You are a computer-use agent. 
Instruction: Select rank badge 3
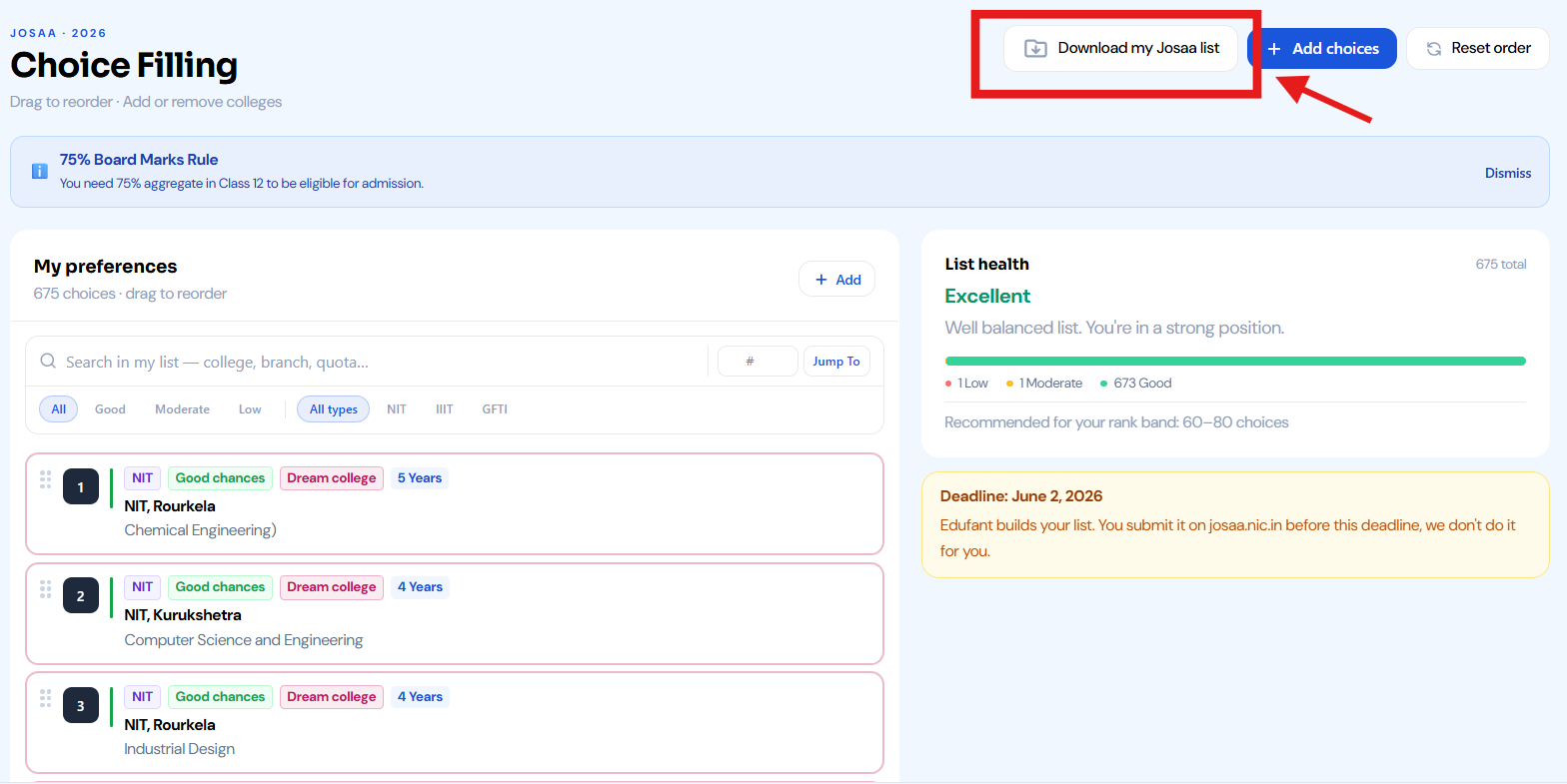[x=81, y=706]
